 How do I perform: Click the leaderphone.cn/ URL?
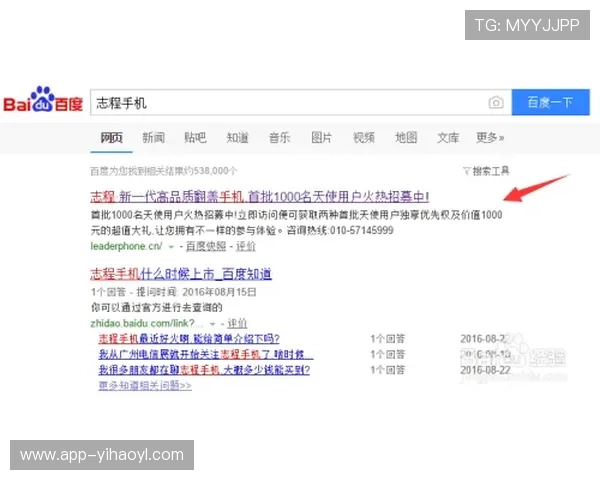[x=126, y=246]
